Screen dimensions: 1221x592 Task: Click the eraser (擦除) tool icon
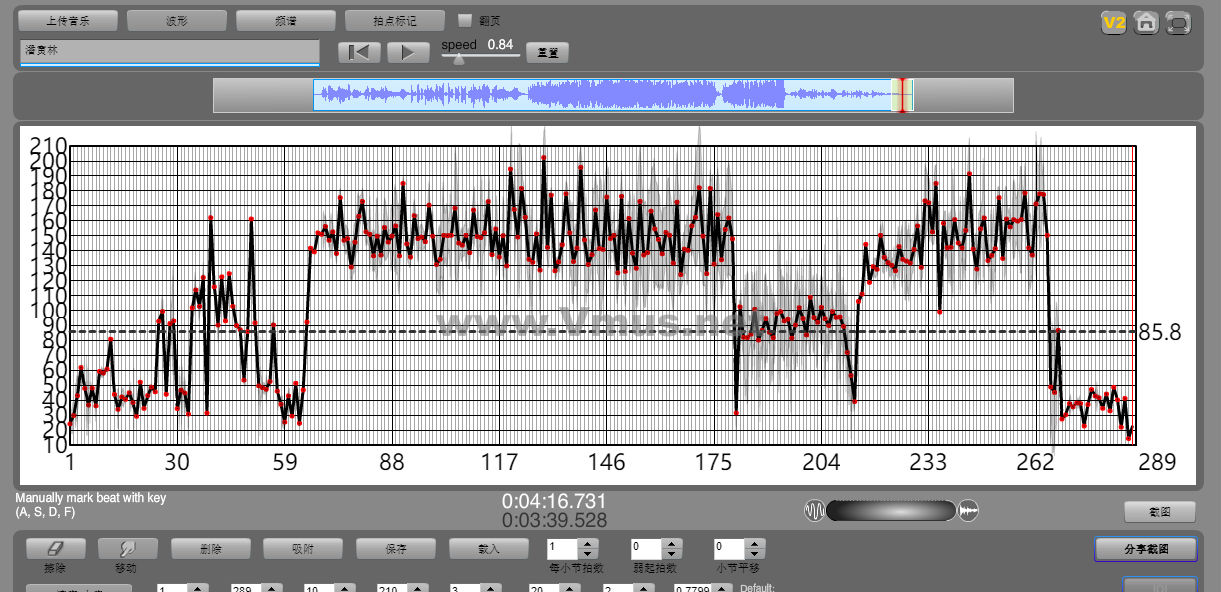(55, 549)
